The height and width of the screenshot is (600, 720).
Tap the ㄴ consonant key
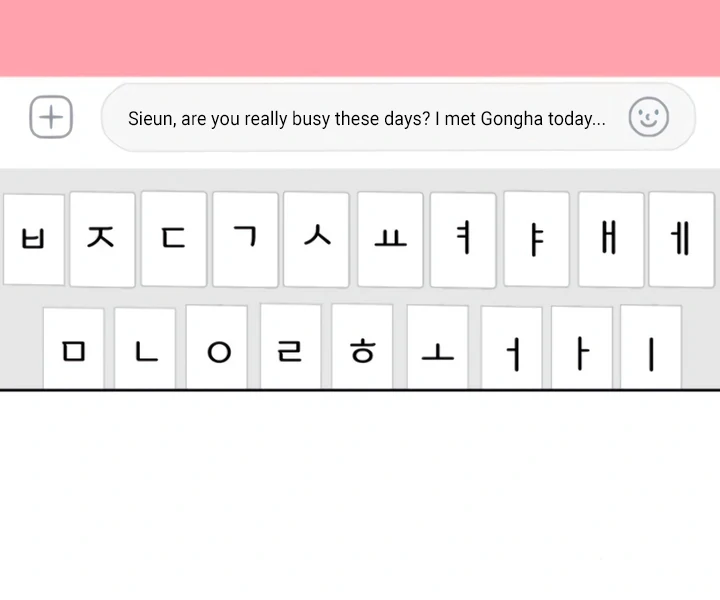coord(145,350)
